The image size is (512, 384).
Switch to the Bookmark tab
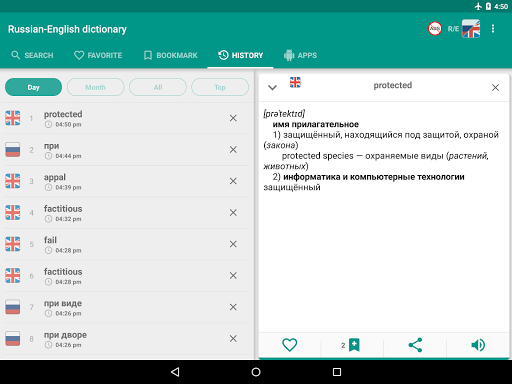pos(170,55)
